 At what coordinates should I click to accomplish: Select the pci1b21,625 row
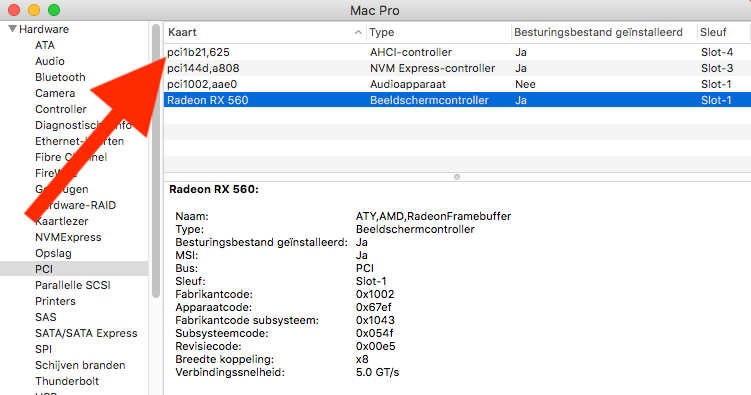pos(457,52)
